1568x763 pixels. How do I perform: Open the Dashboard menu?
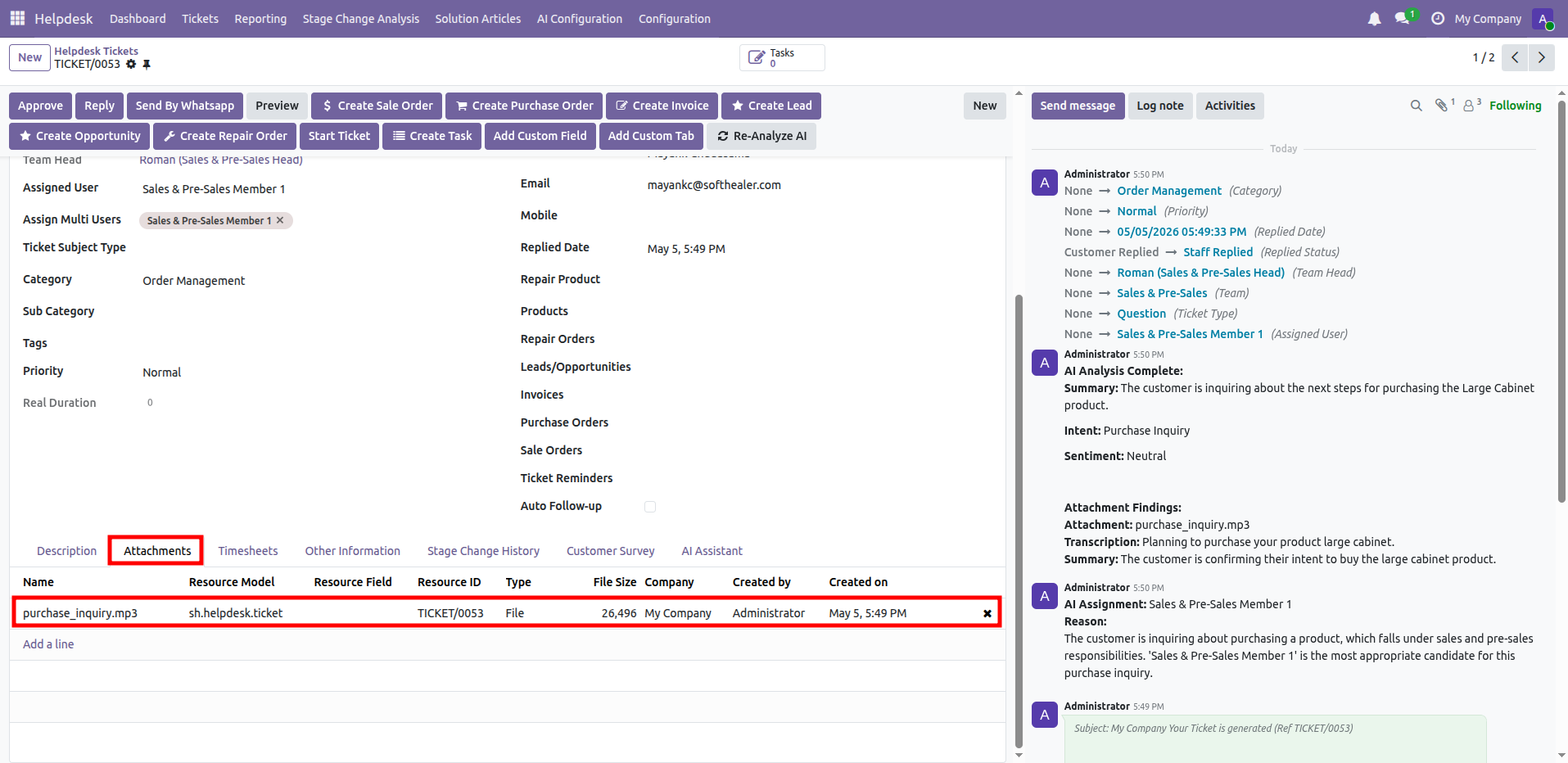coord(138,18)
